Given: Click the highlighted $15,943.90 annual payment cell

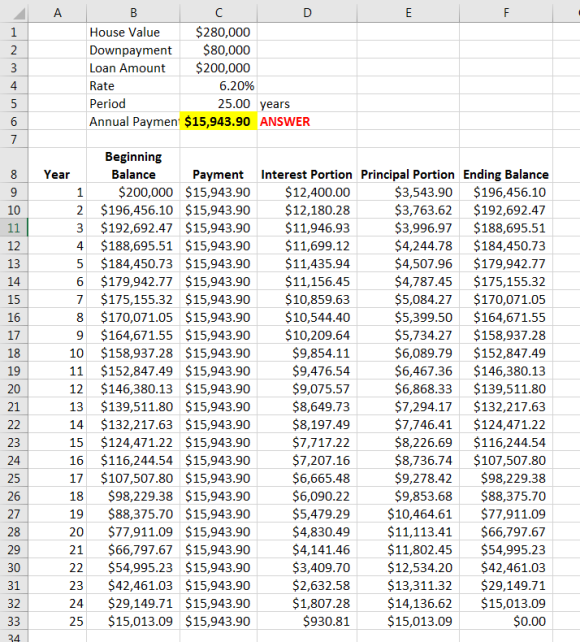Looking at the screenshot, I should (x=219, y=122).
